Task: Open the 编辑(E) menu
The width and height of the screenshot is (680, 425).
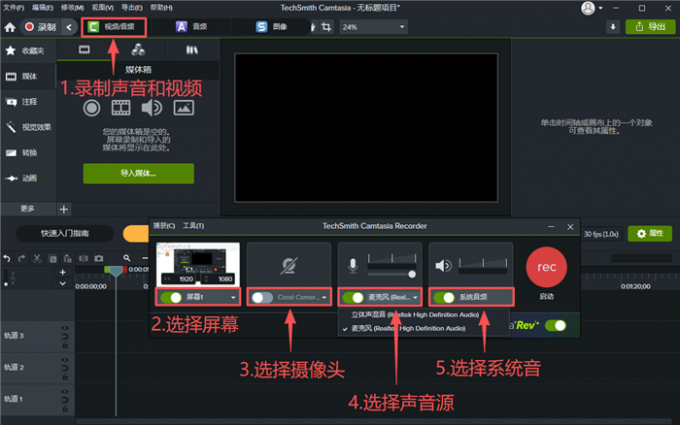Action: (42, 8)
